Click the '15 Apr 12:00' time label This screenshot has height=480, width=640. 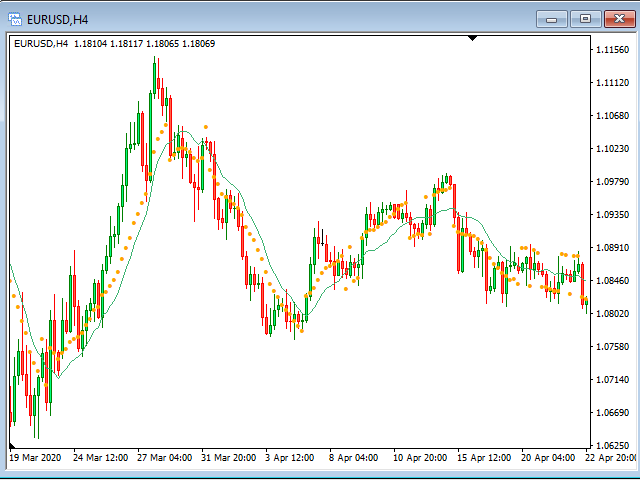[x=484, y=458]
